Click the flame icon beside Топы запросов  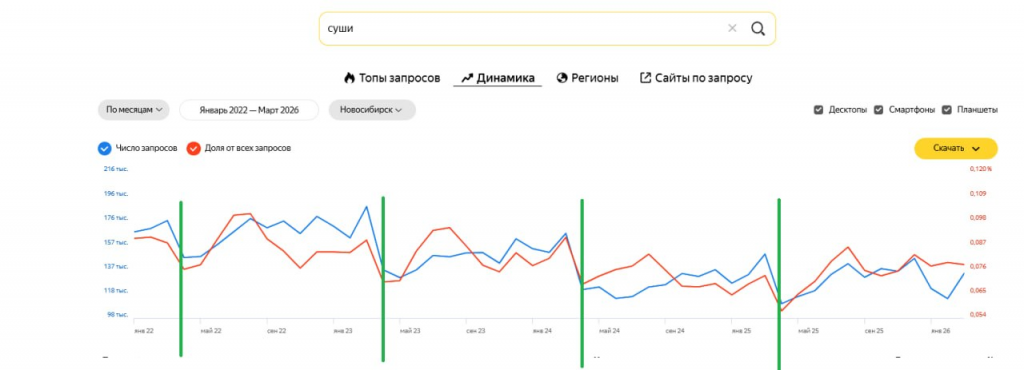point(349,78)
